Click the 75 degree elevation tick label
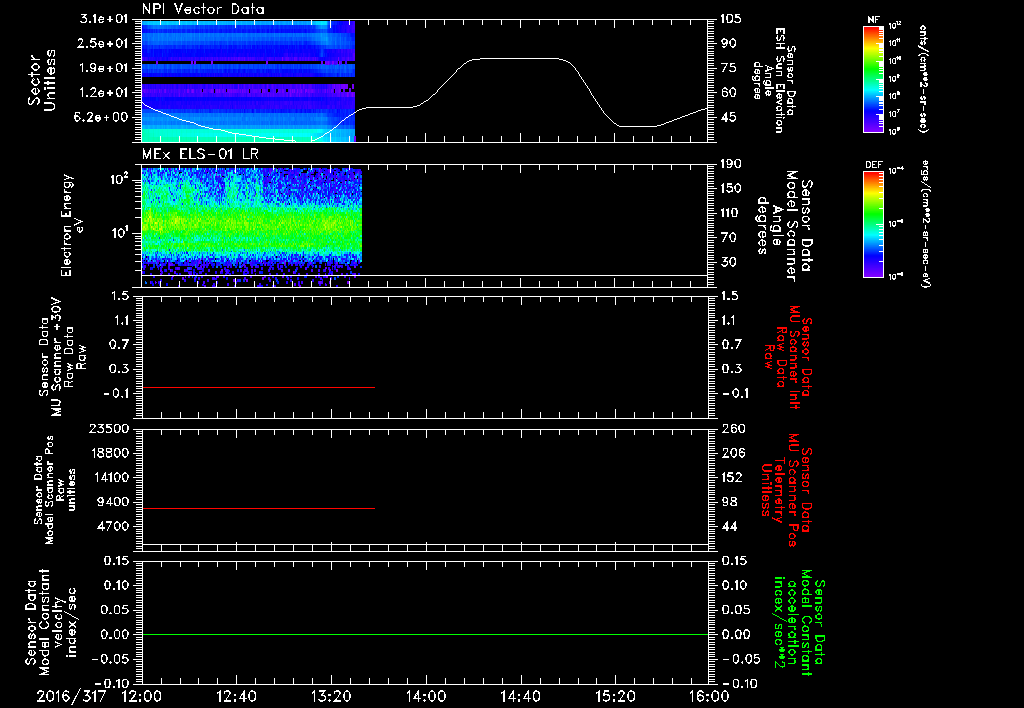Image resolution: width=1024 pixels, height=708 pixels. [x=728, y=68]
